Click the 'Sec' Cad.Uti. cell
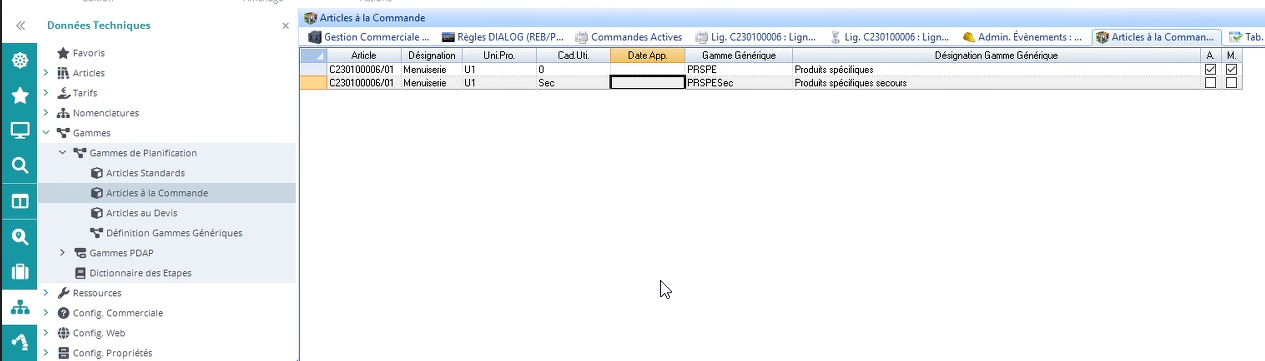1265x361 pixels. [x=572, y=83]
